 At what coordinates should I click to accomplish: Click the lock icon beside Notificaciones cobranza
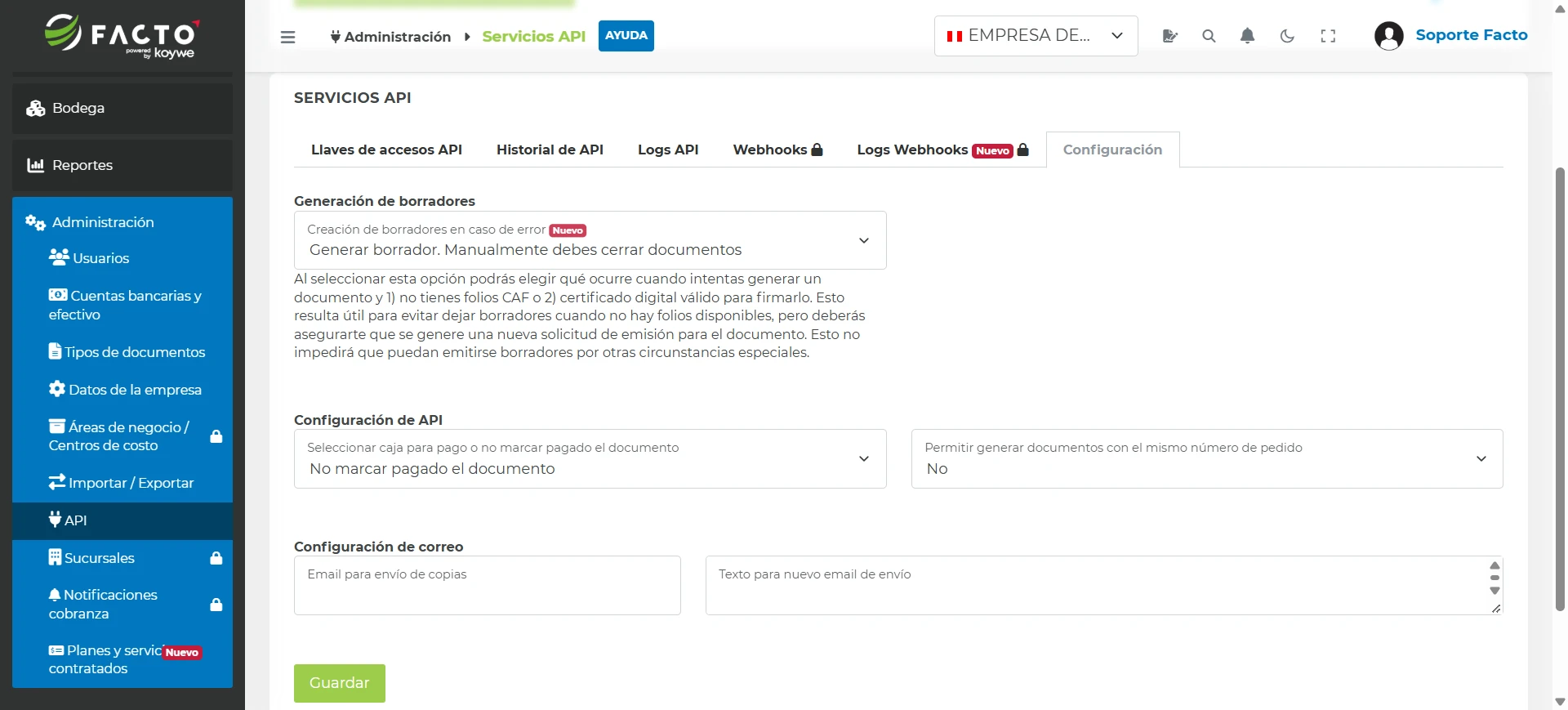pyautogui.click(x=216, y=605)
